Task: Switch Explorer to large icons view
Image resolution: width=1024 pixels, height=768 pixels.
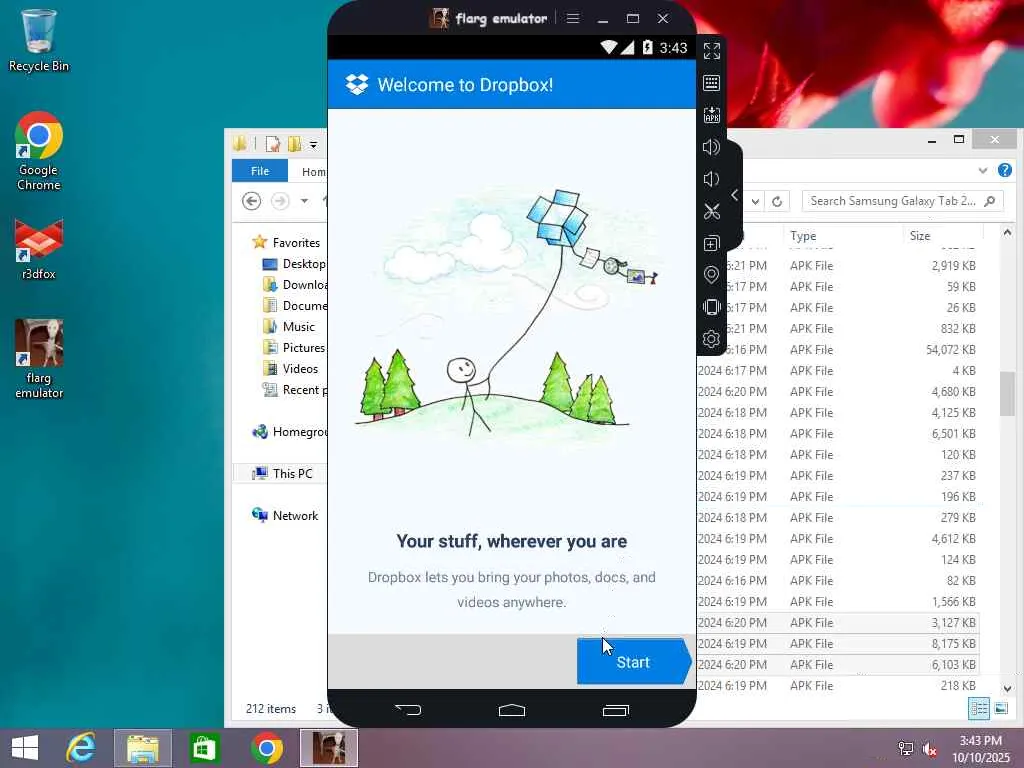Action: [x=1001, y=709]
